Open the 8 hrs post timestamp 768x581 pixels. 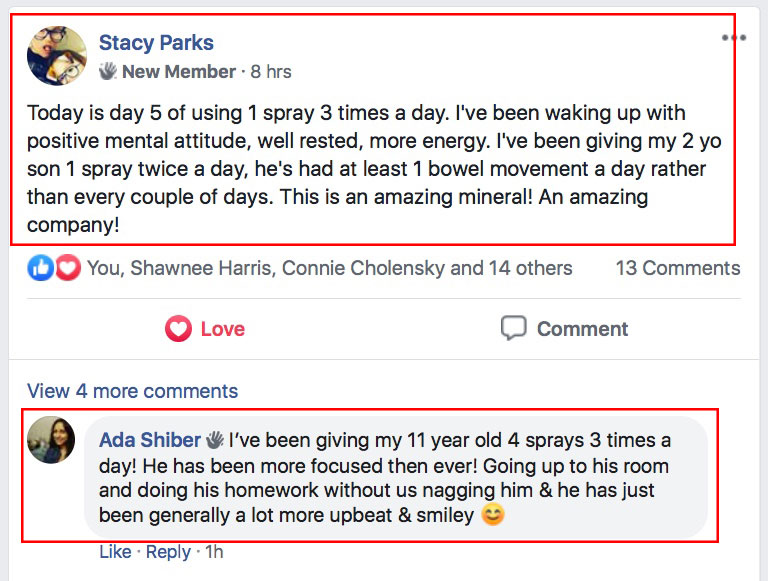pyautogui.click(x=271, y=72)
